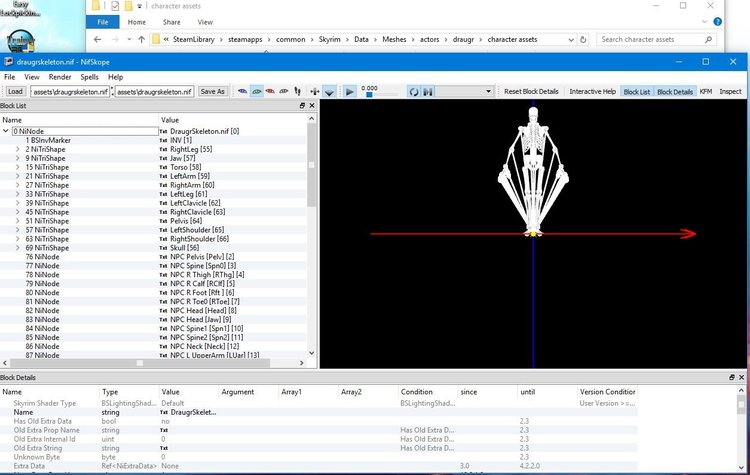Click Interactive Help in toolbar

coord(592,91)
